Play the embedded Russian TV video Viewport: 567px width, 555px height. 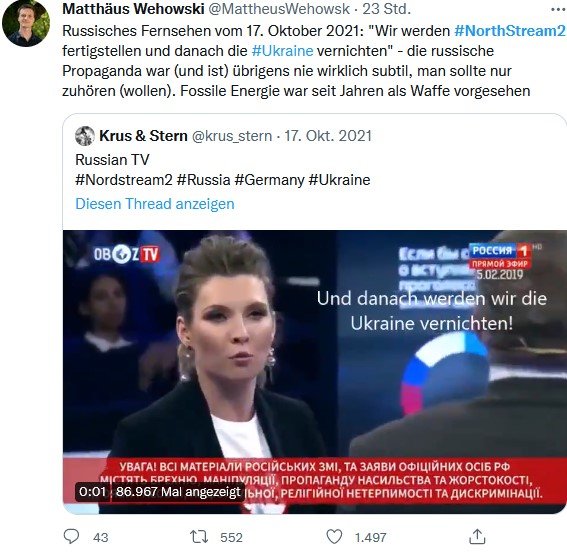click(315, 372)
